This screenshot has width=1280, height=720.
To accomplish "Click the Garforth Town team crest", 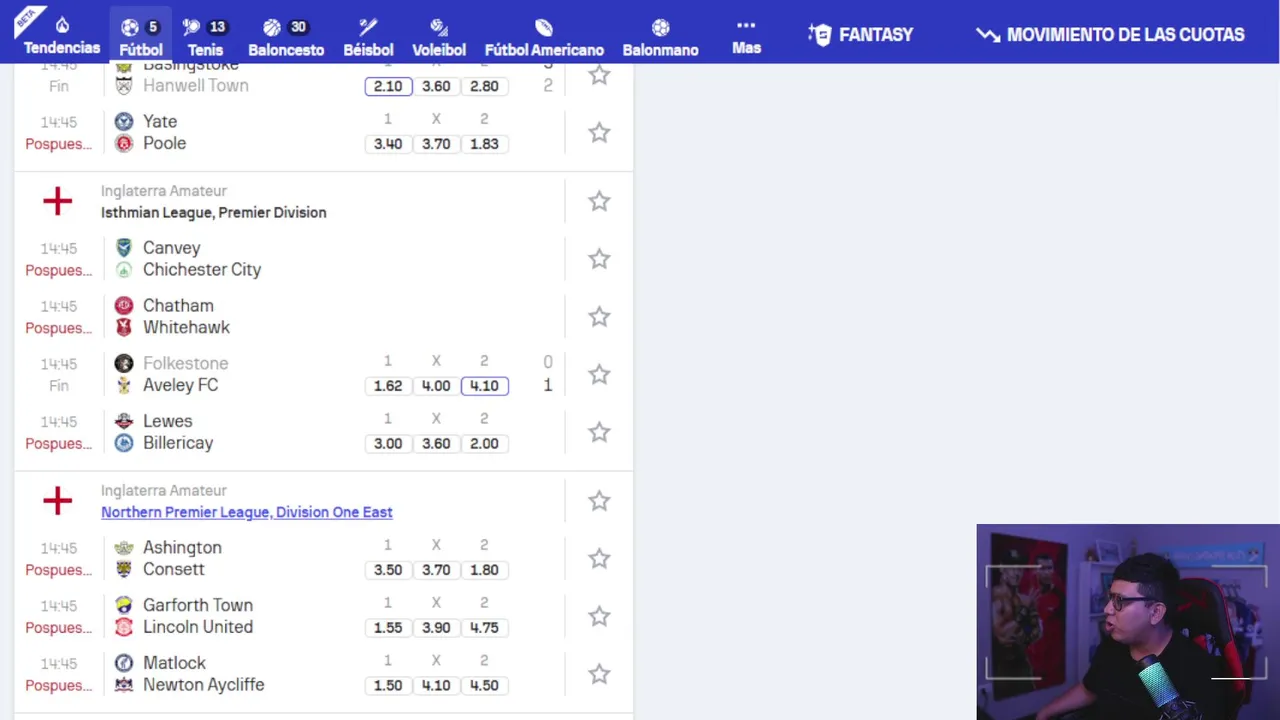I will pos(124,605).
